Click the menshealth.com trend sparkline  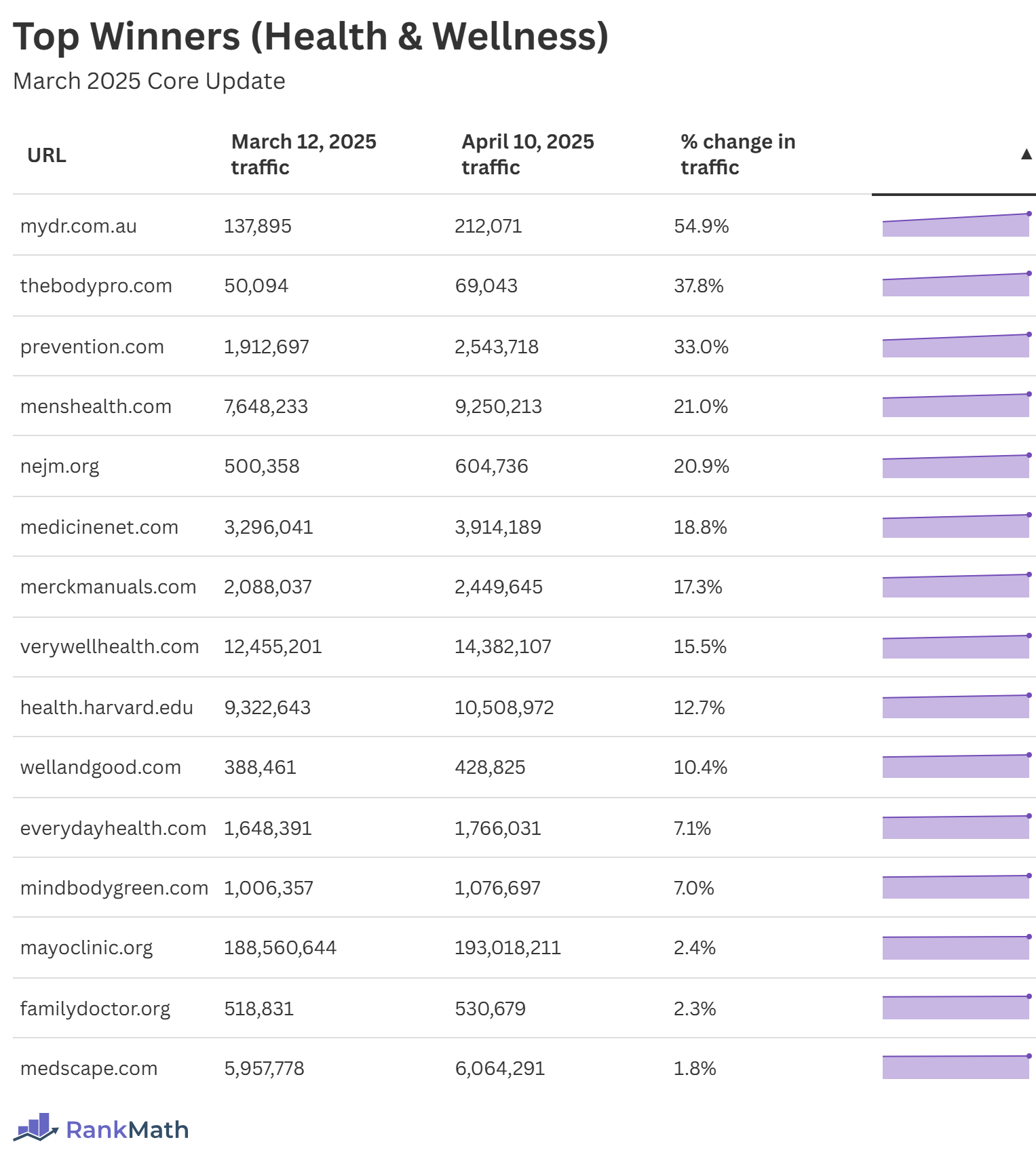click(x=957, y=405)
